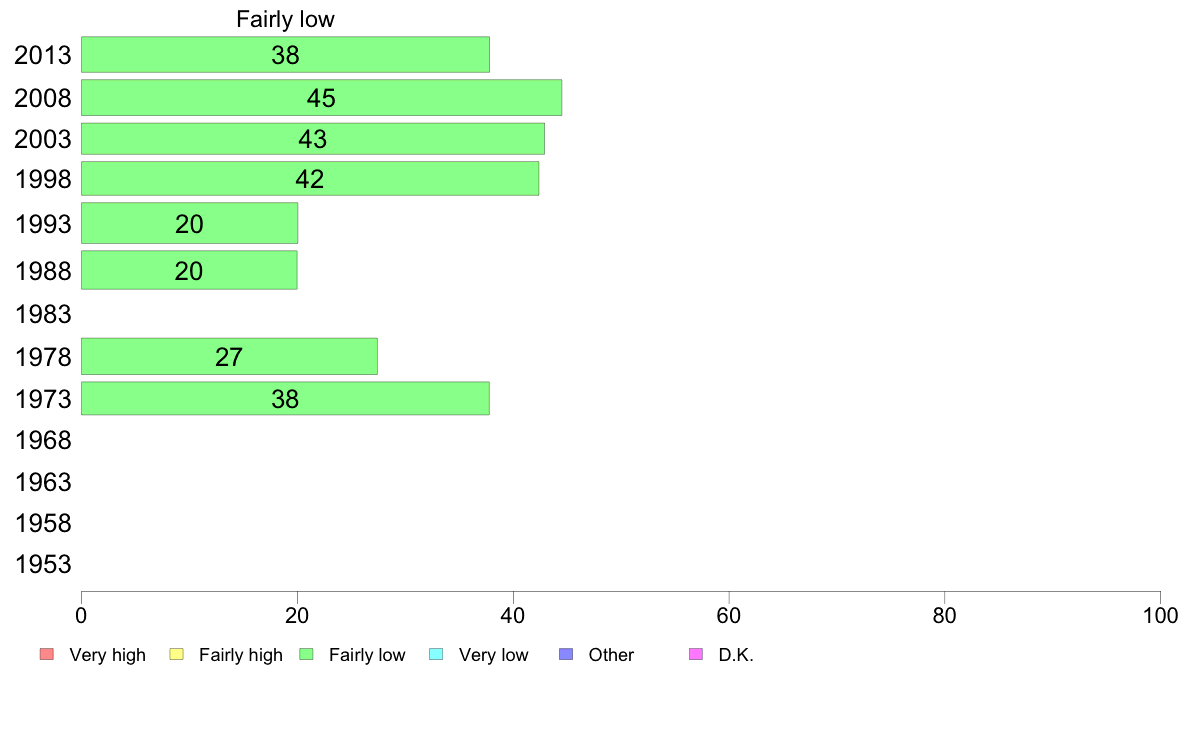Click the Very high red legend swatch

[47, 654]
